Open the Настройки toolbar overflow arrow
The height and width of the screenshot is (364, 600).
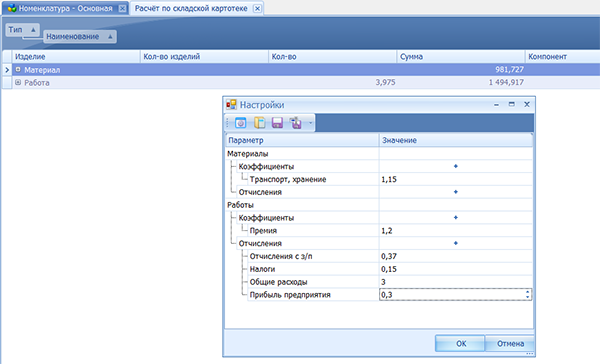[x=310, y=123]
